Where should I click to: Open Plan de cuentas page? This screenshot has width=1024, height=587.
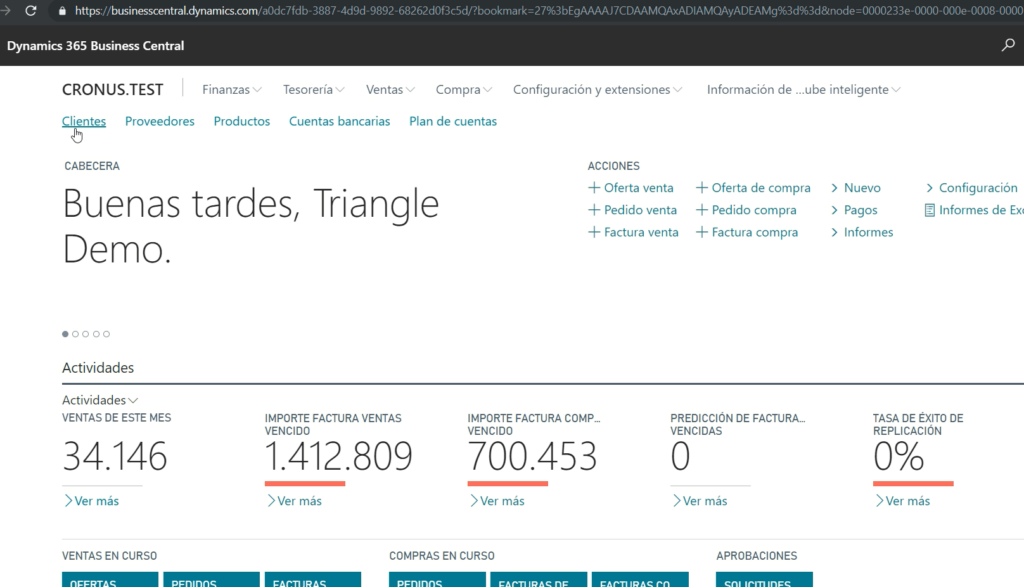(452, 121)
